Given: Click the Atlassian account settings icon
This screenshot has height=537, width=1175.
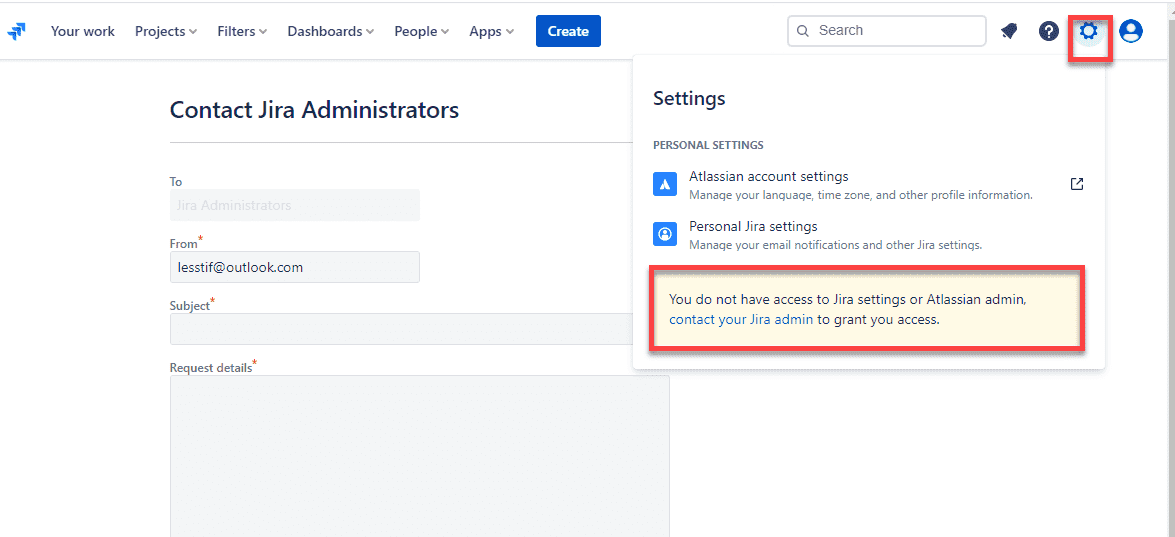Looking at the screenshot, I should (x=665, y=185).
